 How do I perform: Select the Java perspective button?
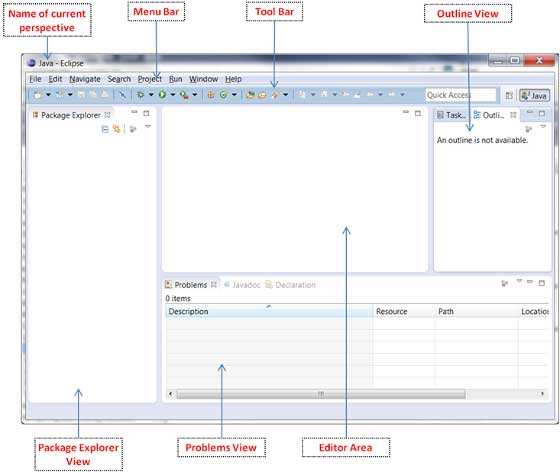click(x=534, y=95)
